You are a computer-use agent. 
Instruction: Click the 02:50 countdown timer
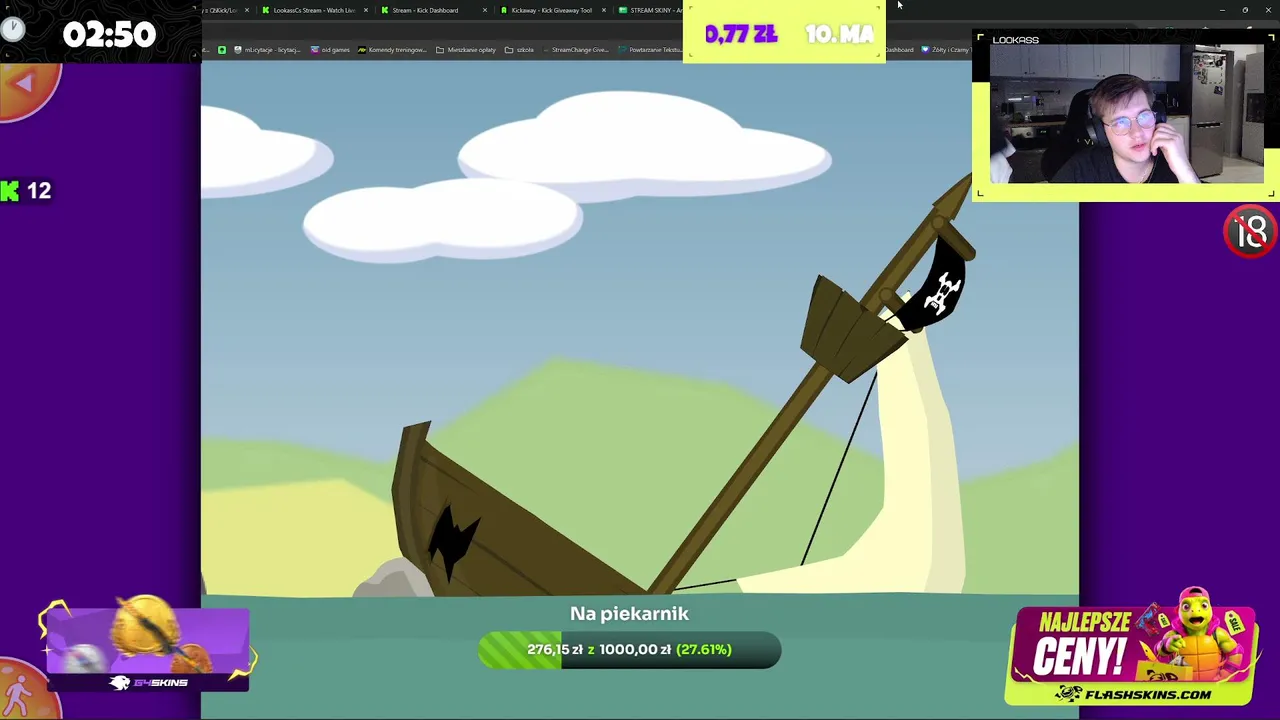tap(109, 35)
